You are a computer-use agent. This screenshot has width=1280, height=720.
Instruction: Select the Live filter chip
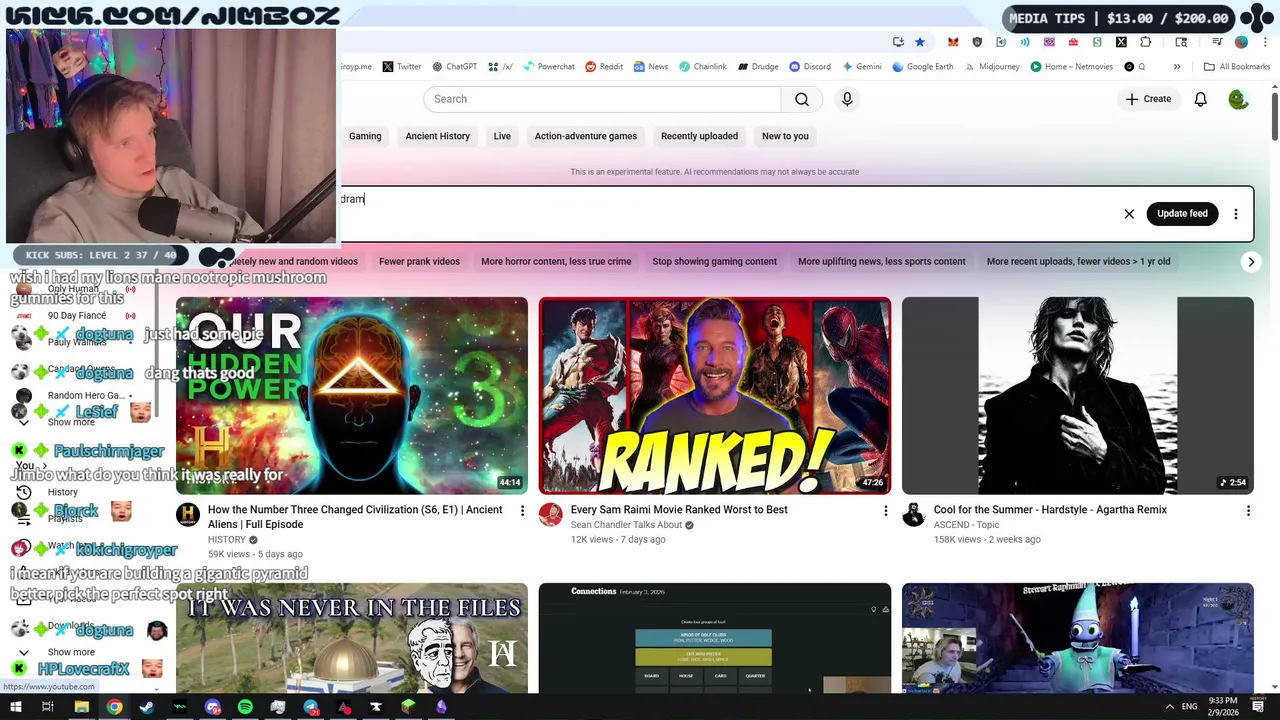tap(502, 136)
